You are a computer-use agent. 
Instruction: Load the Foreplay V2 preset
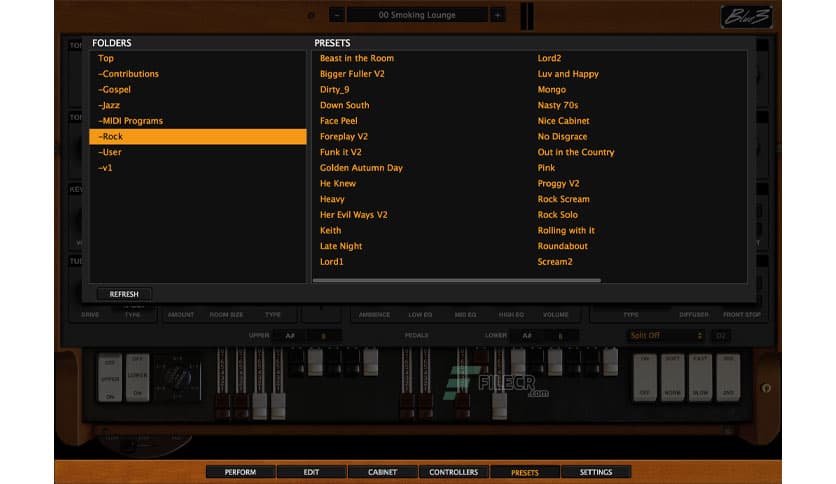(344, 136)
